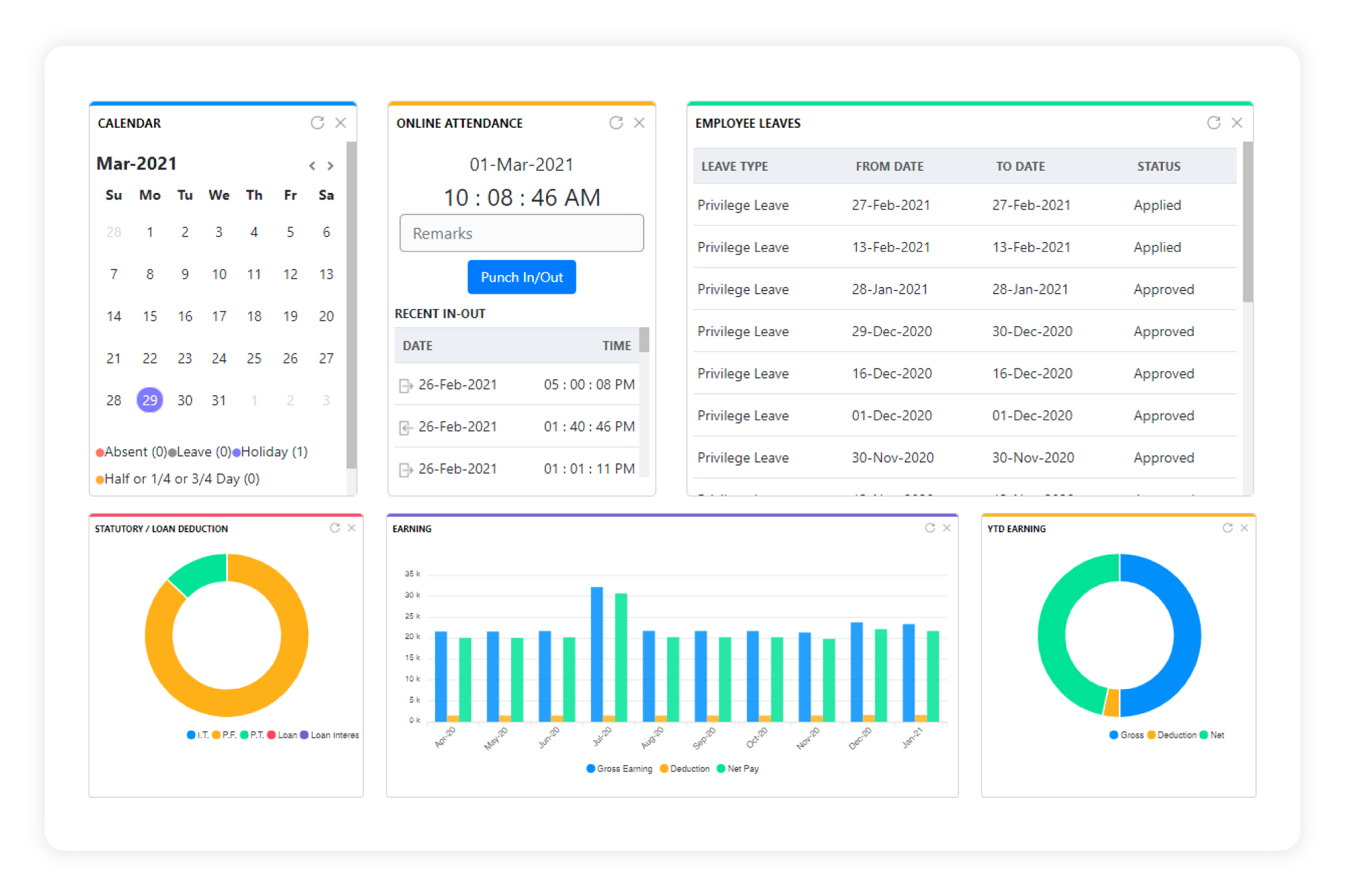Select highlighted date 29 in calendar

[149, 400]
